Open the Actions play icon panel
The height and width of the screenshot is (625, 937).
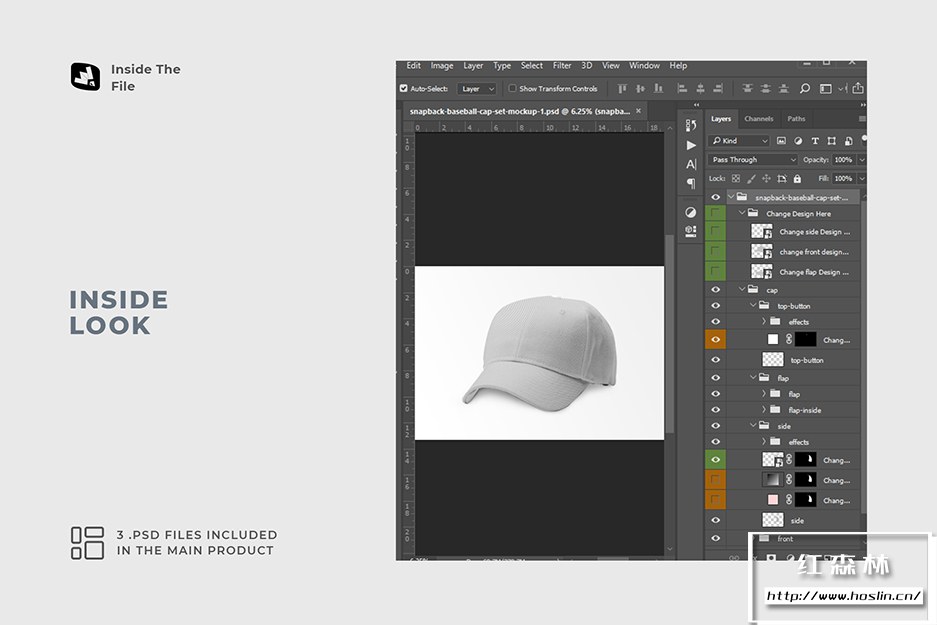690,145
